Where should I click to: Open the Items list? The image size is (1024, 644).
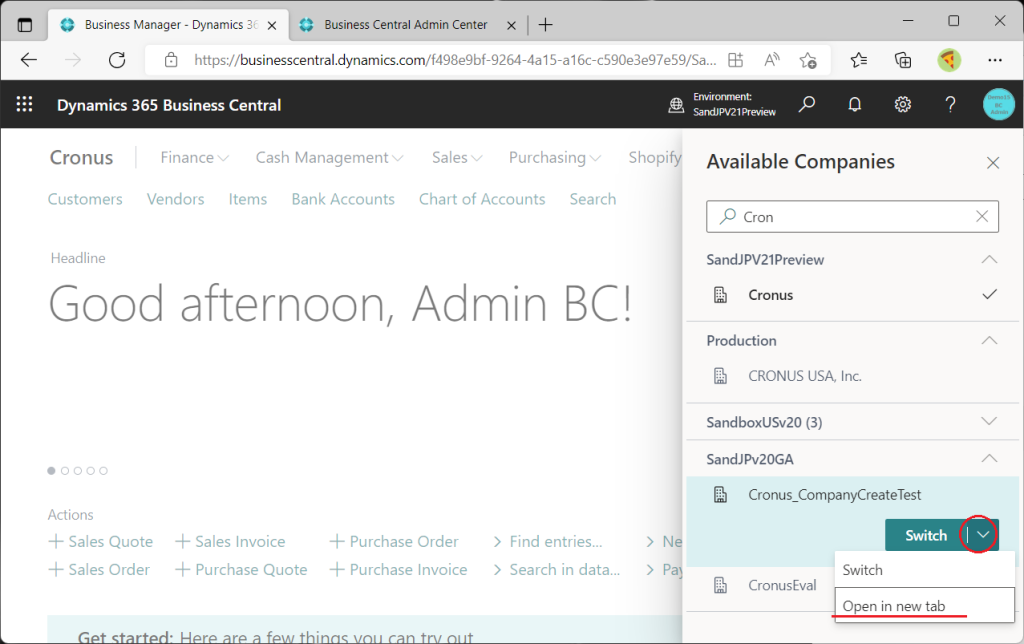coord(248,199)
